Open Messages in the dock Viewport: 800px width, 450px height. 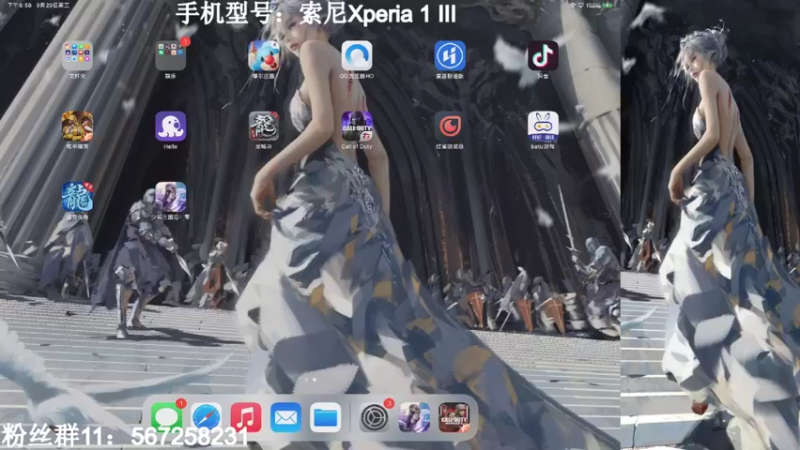coord(166,417)
